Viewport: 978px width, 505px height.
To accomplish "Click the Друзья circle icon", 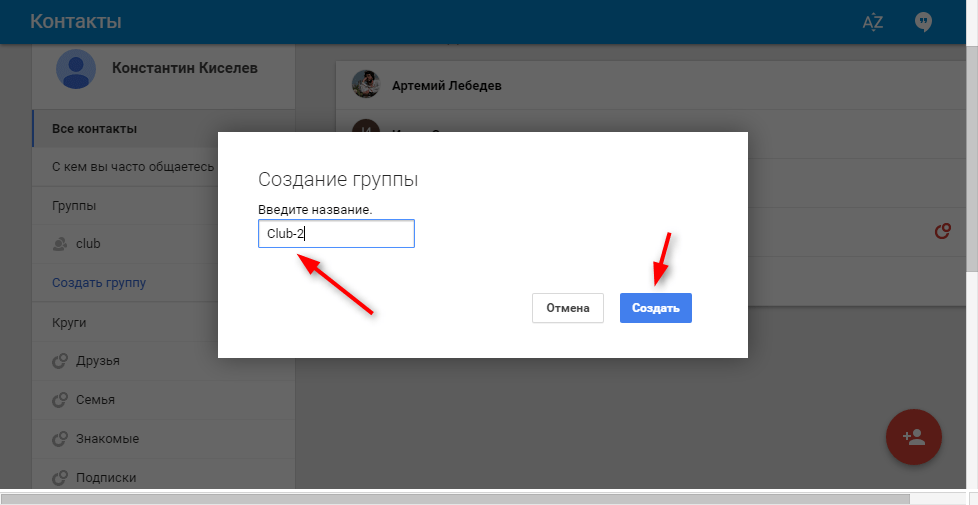I will tap(60, 361).
